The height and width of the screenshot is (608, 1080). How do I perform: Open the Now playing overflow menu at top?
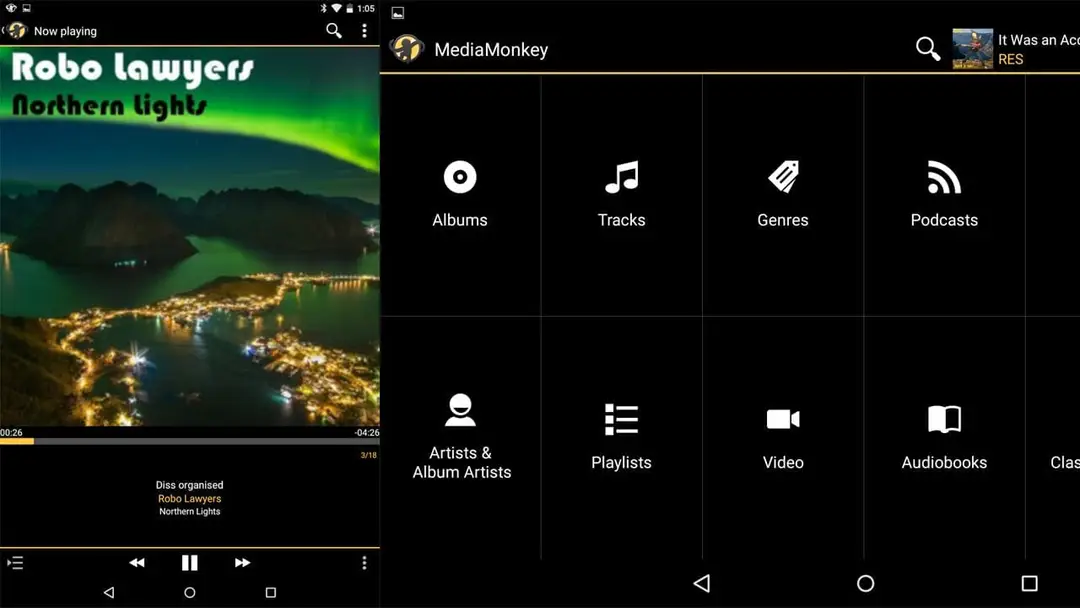pos(364,30)
